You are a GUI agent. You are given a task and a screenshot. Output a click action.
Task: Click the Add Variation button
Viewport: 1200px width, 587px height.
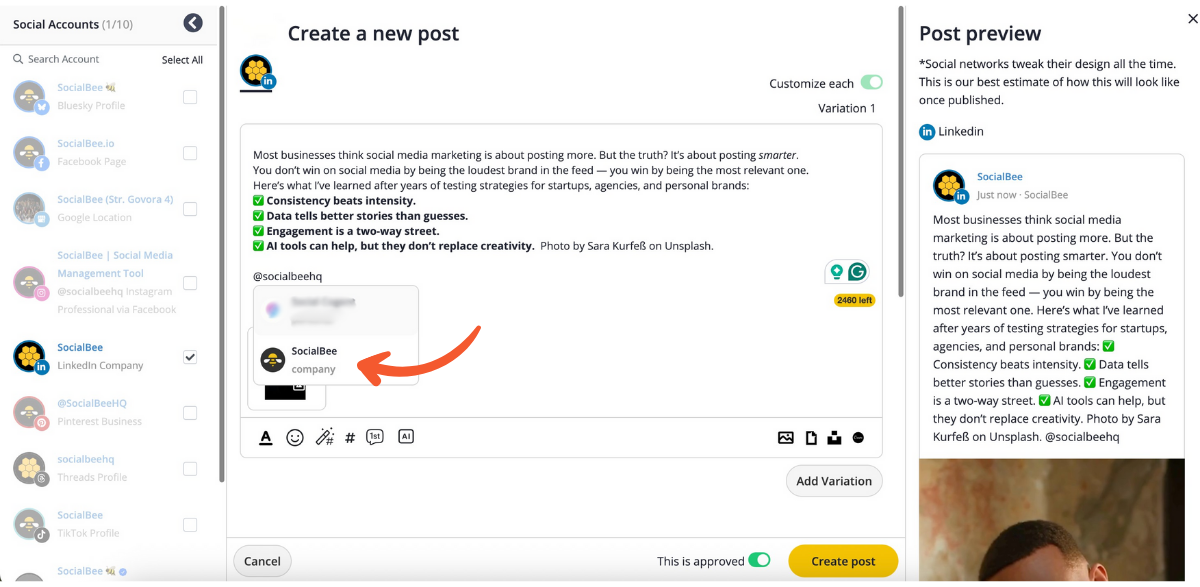[x=834, y=481]
